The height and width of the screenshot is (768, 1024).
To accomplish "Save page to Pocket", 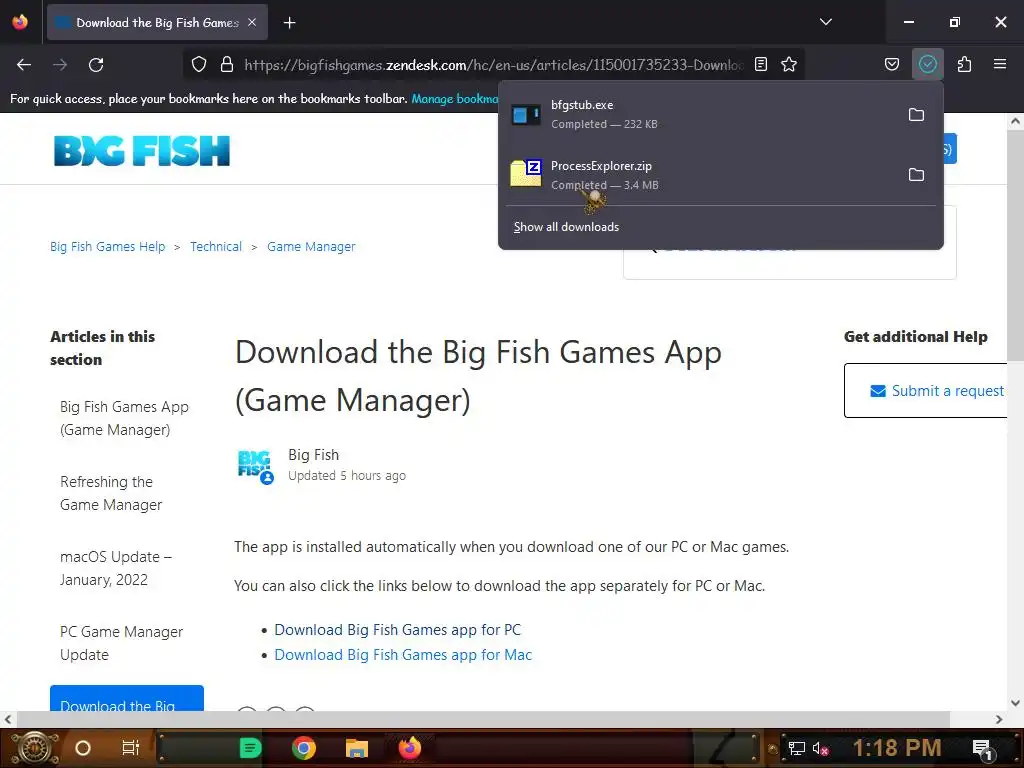I will point(892,64).
